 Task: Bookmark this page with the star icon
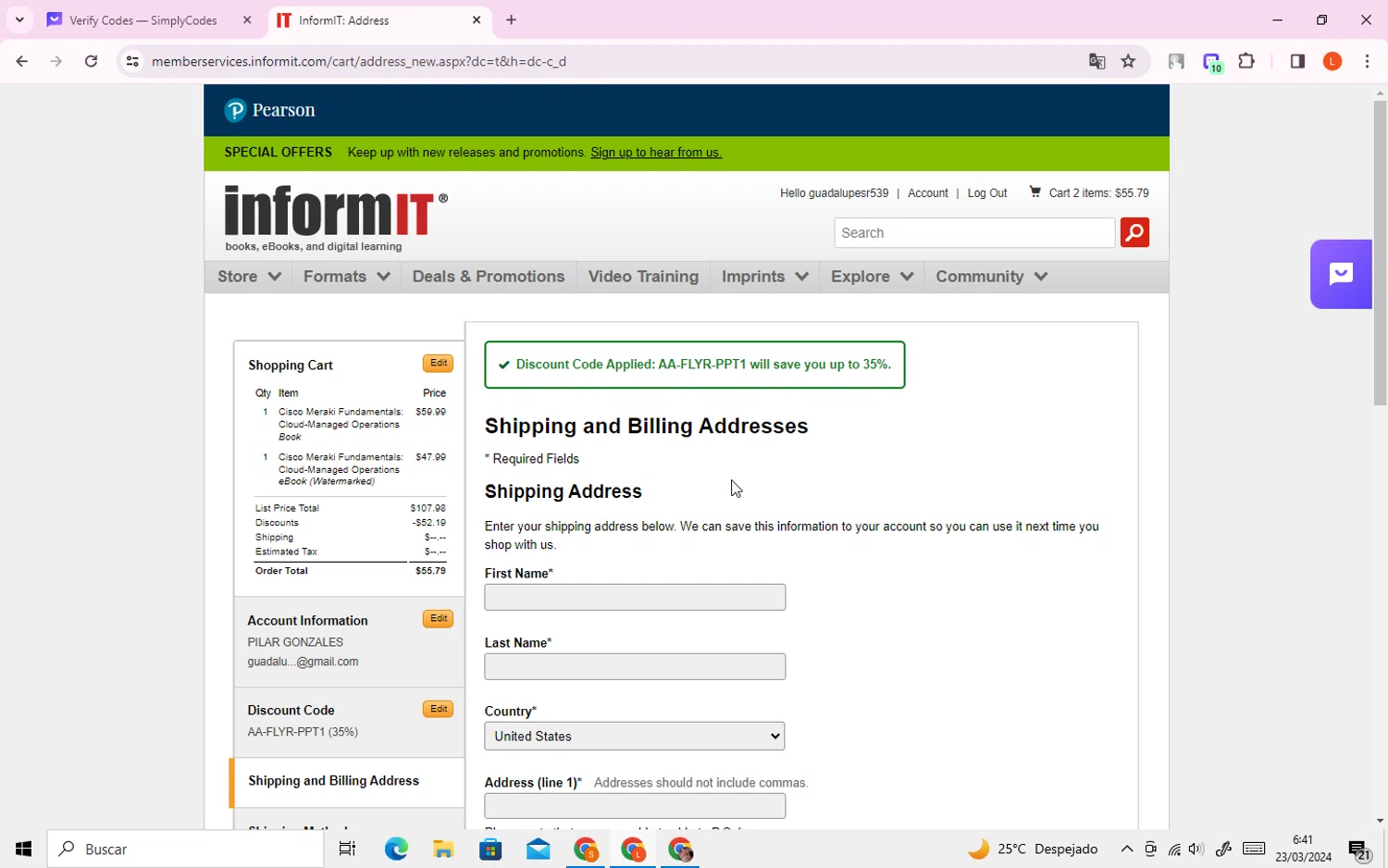1128,61
